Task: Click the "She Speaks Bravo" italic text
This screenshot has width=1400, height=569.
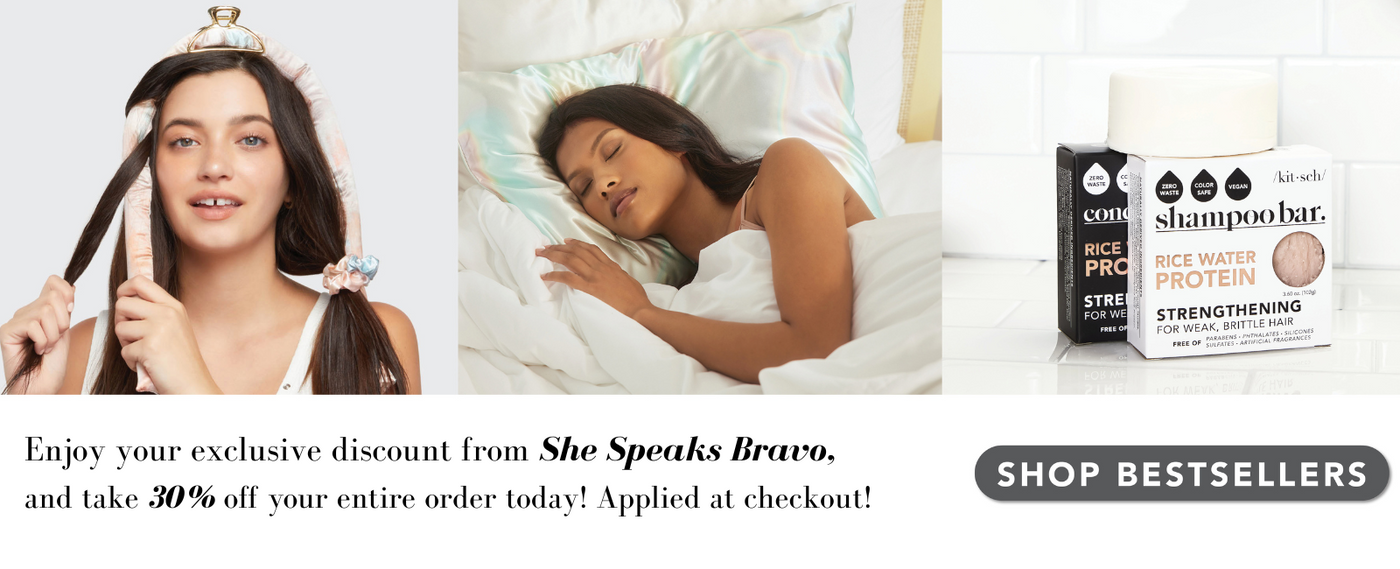Action: click(x=686, y=451)
